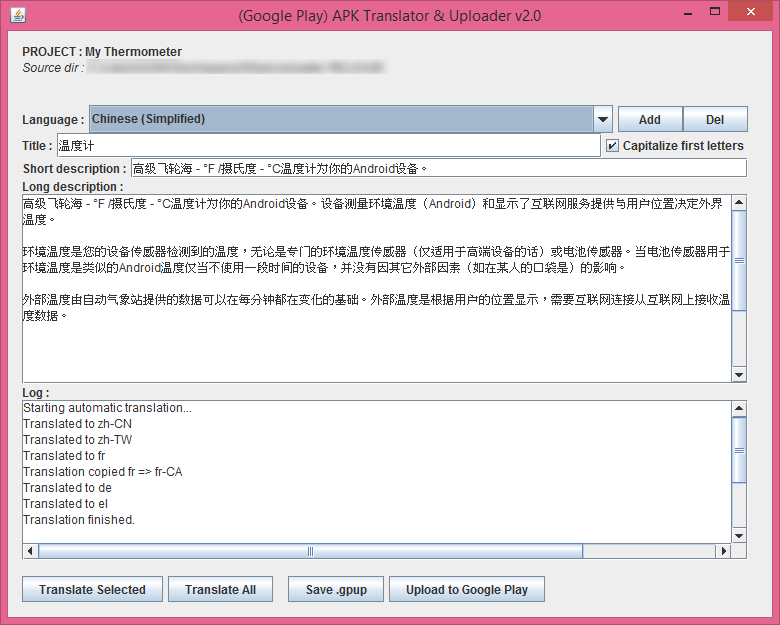Click log line 'Translated to el'

pyautogui.click(x=65, y=504)
